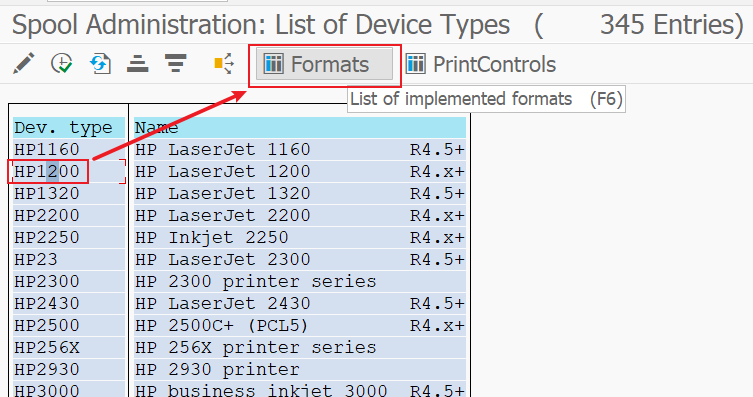This screenshot has width=753, height=397.
Task: Select device type HP1320
Action: pyautogui.click(x=47, y=193)
